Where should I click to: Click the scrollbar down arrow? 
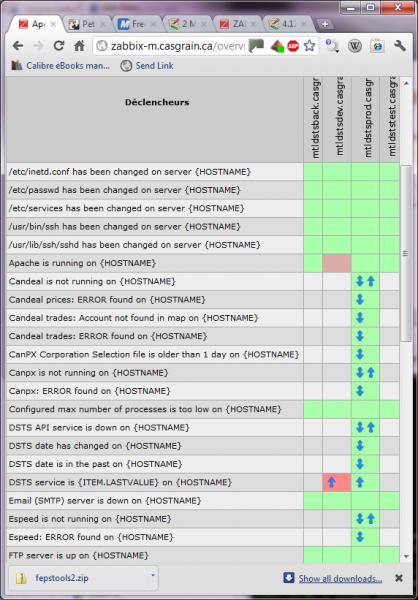(x=406, y=556)
